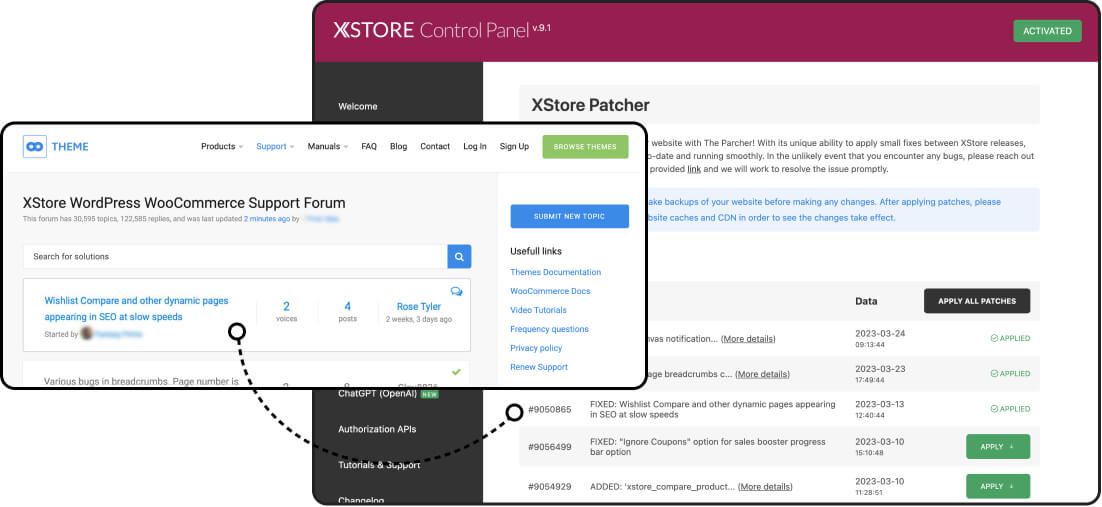
Task: Open More details for breadcrumbs patch
Action: pyautogui.click(x=763, y=374)
